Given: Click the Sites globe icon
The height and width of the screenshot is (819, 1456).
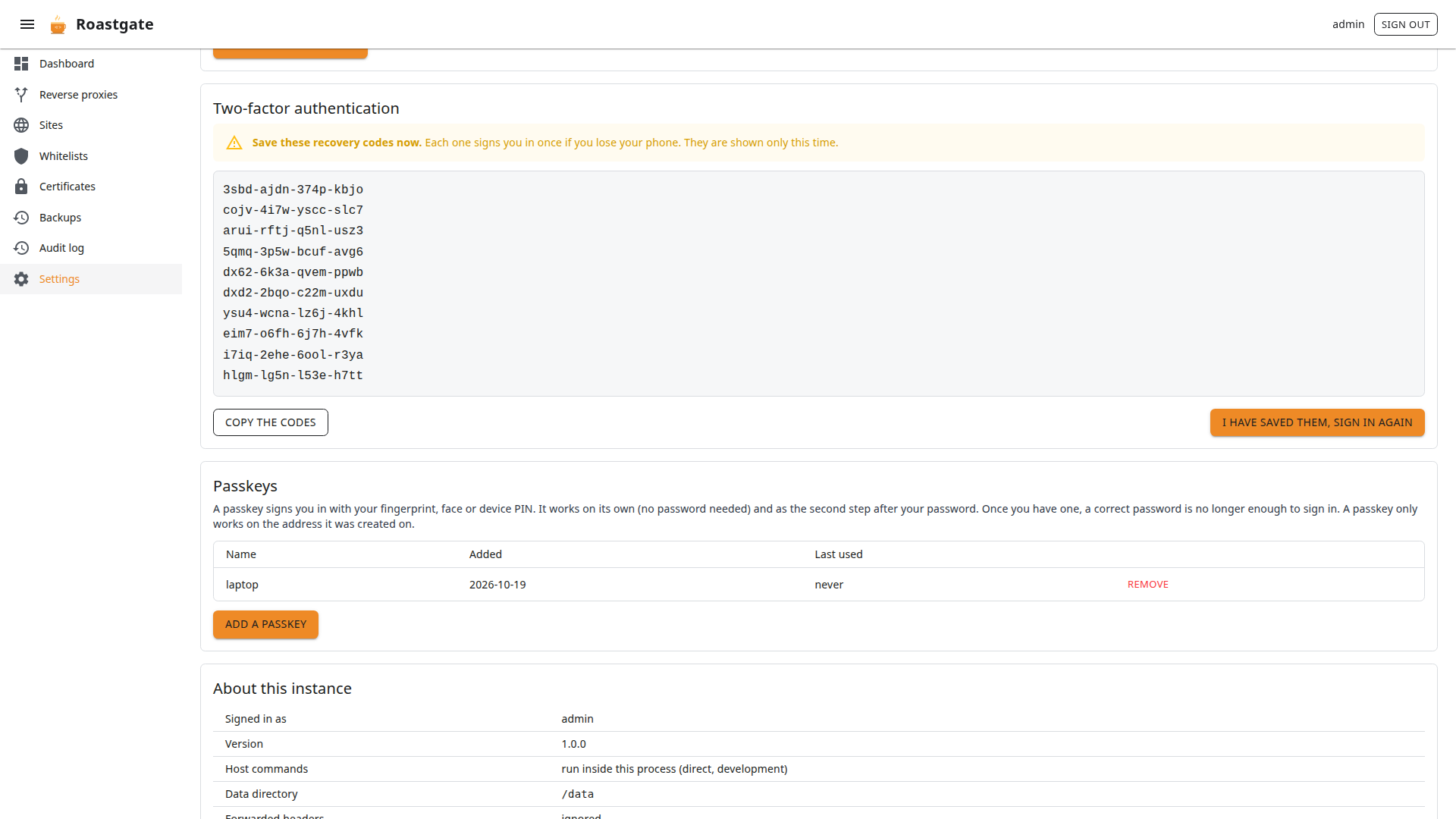Looking at the screenshot, I should (21, 125).
